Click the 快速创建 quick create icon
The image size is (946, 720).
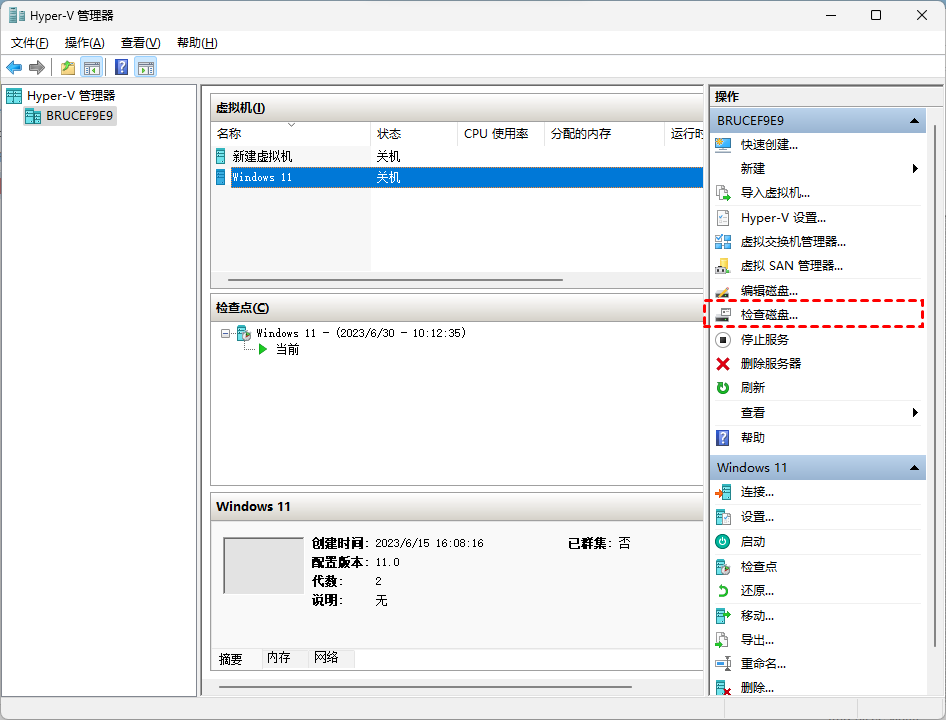723,144
